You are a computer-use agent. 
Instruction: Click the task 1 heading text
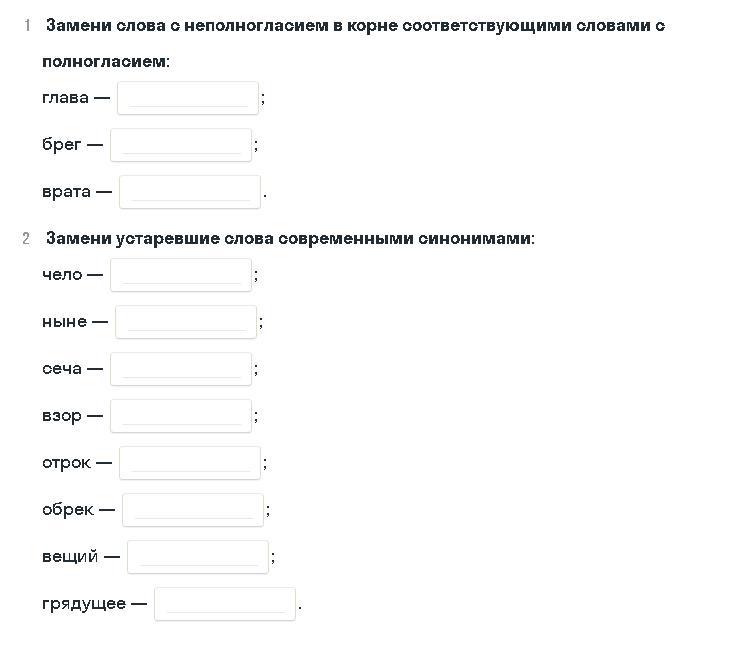(353, 43)
